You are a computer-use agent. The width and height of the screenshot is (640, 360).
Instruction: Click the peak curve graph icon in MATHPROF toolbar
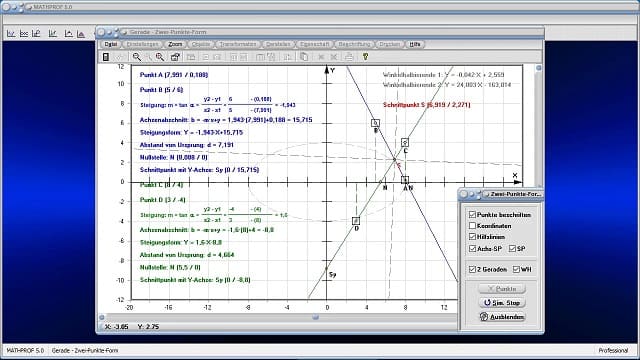point(69,34)
